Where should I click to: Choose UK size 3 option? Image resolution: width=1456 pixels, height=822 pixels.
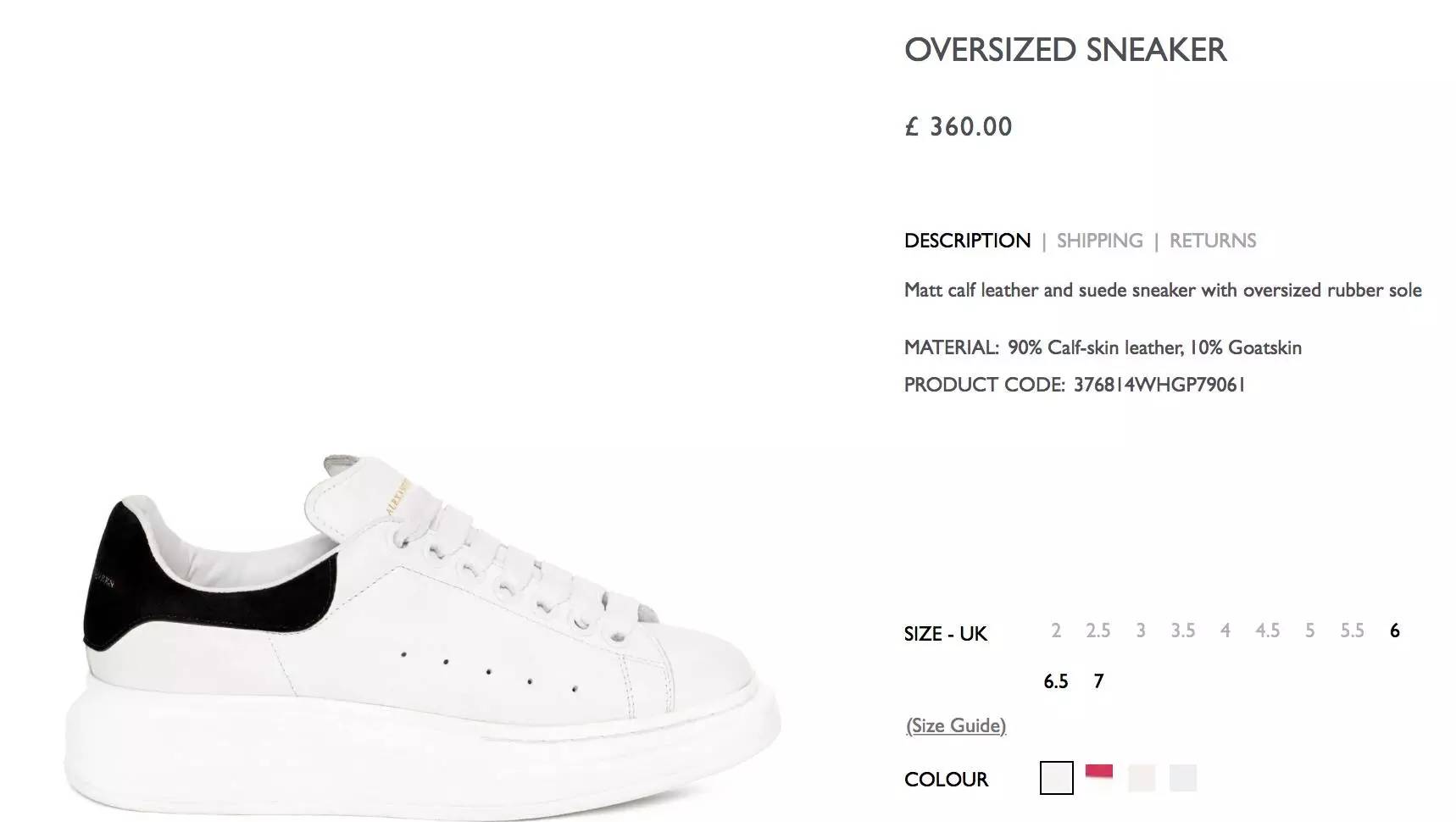[x=1141, y=630]
